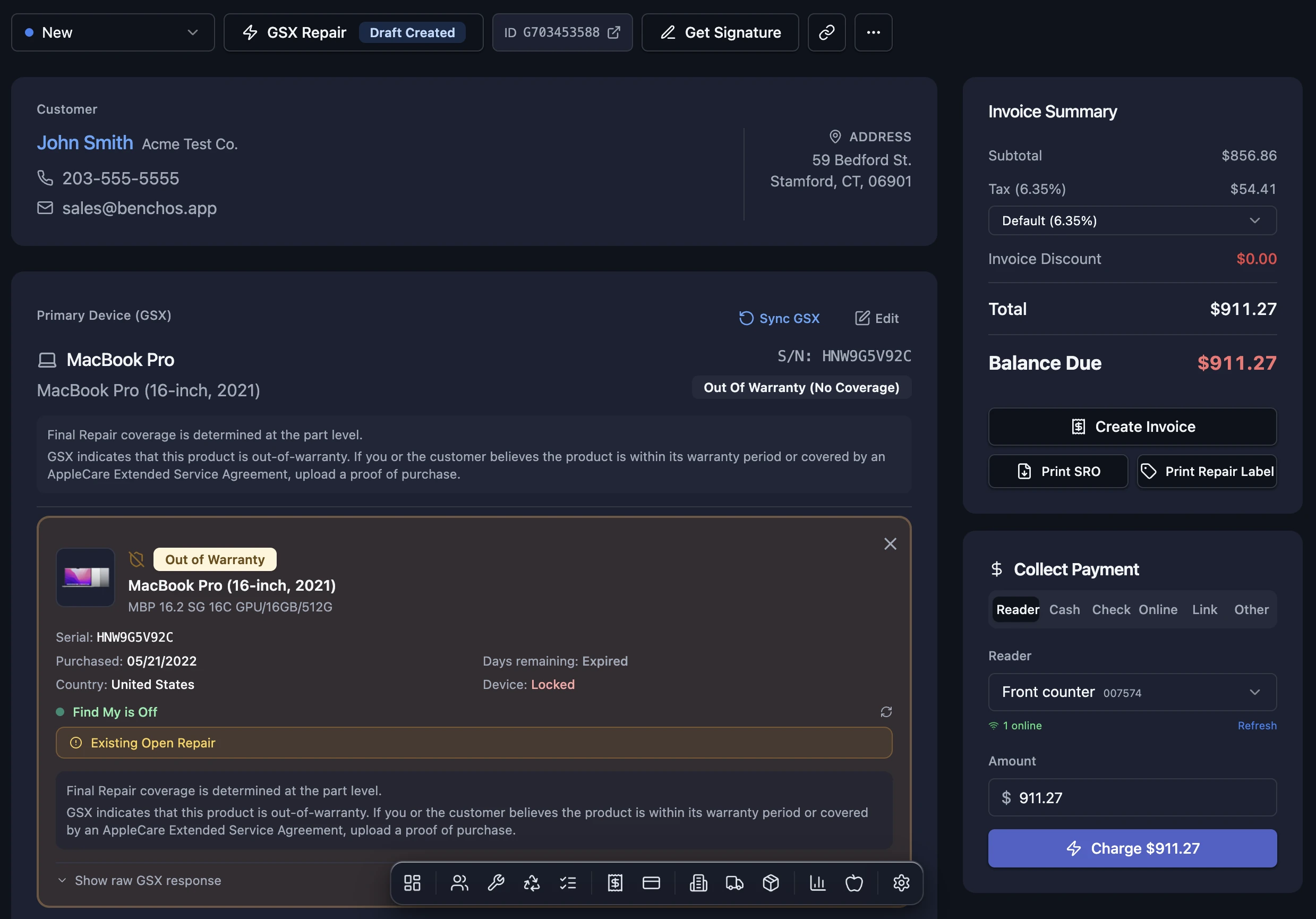This screenshot has width=1316, height=919.
Task: Expand Show raw GSX response
Action: click(139, 881)
